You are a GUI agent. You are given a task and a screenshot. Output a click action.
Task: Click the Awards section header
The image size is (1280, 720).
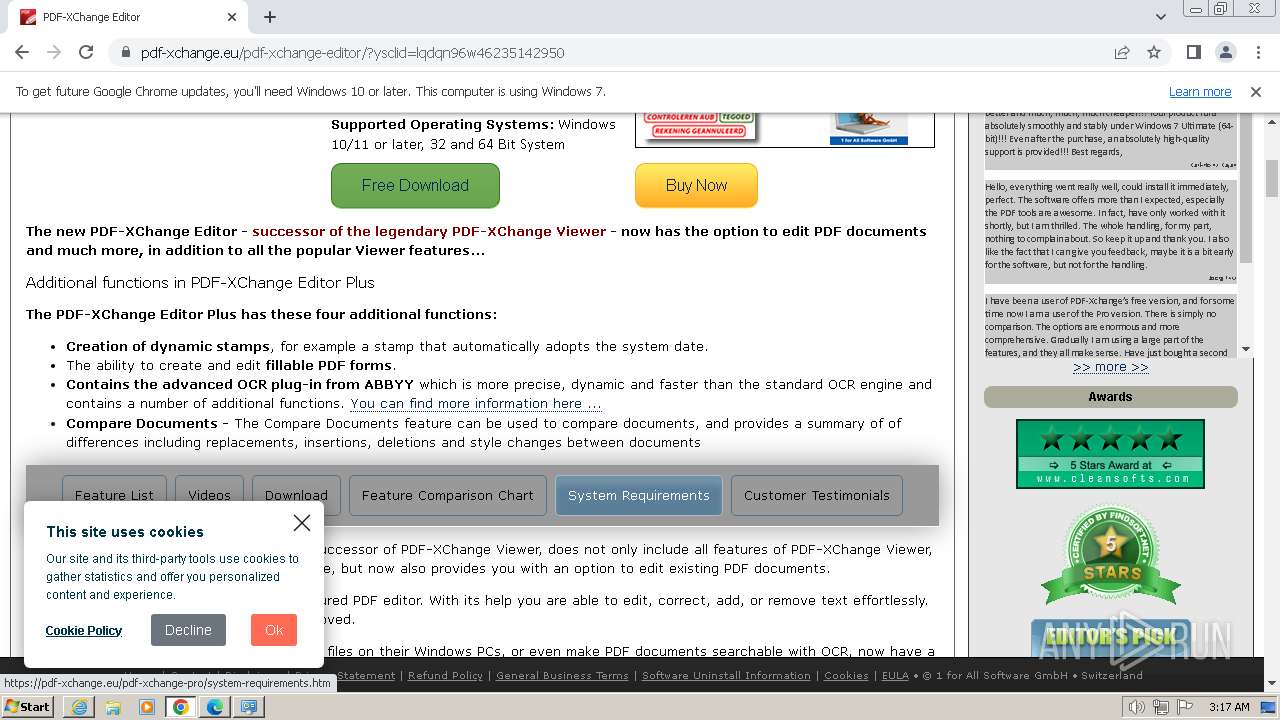click(1110, 397)
